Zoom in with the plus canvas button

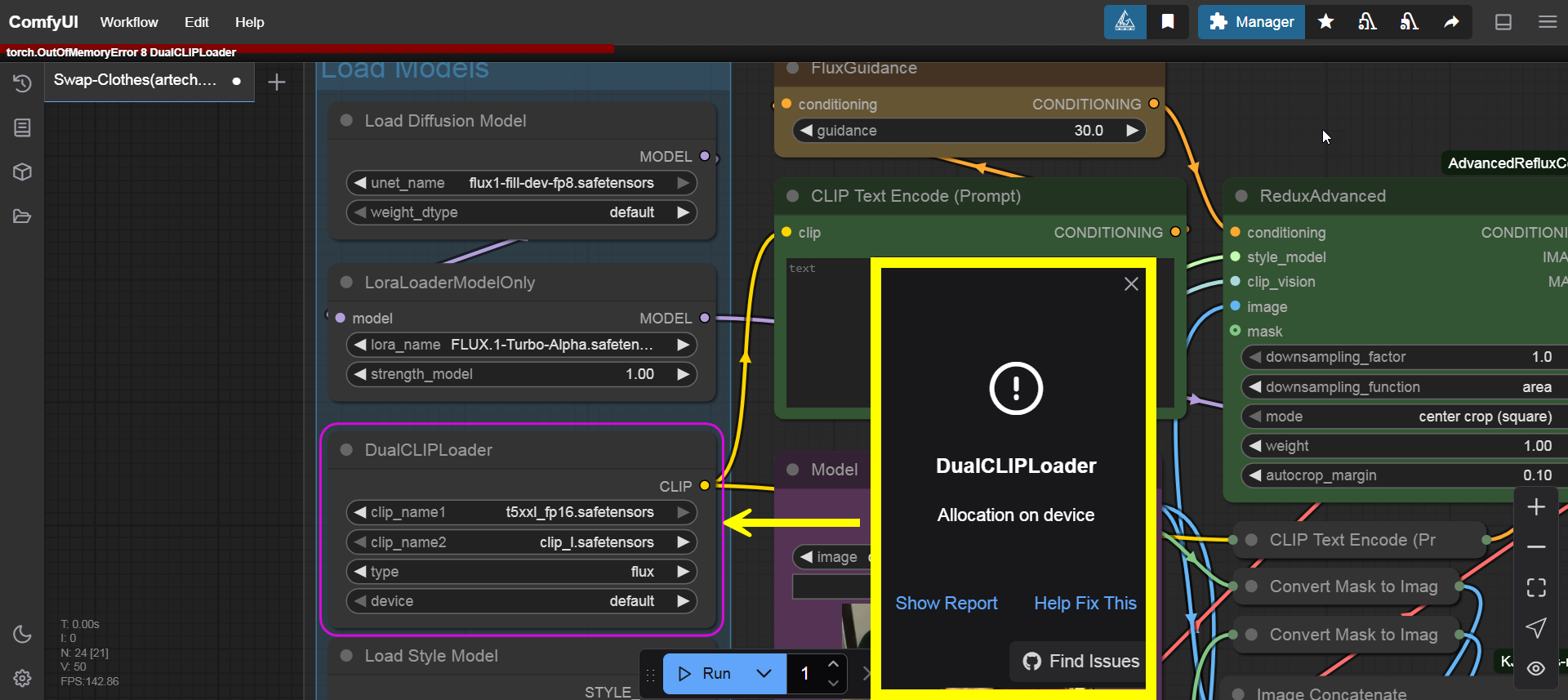pyautogui.click(x=1536, y=507)
